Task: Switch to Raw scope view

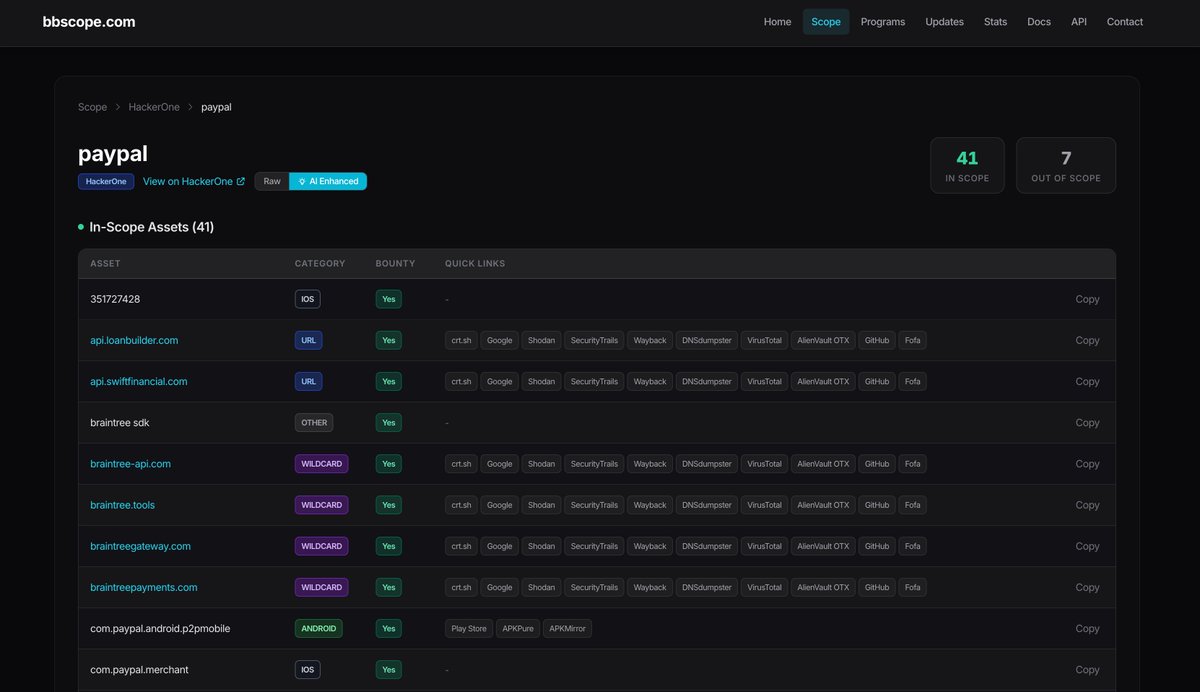Action: pos(272,181)
